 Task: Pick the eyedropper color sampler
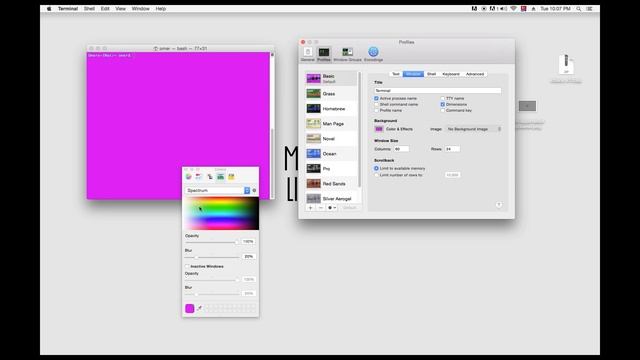click(200, 308)
